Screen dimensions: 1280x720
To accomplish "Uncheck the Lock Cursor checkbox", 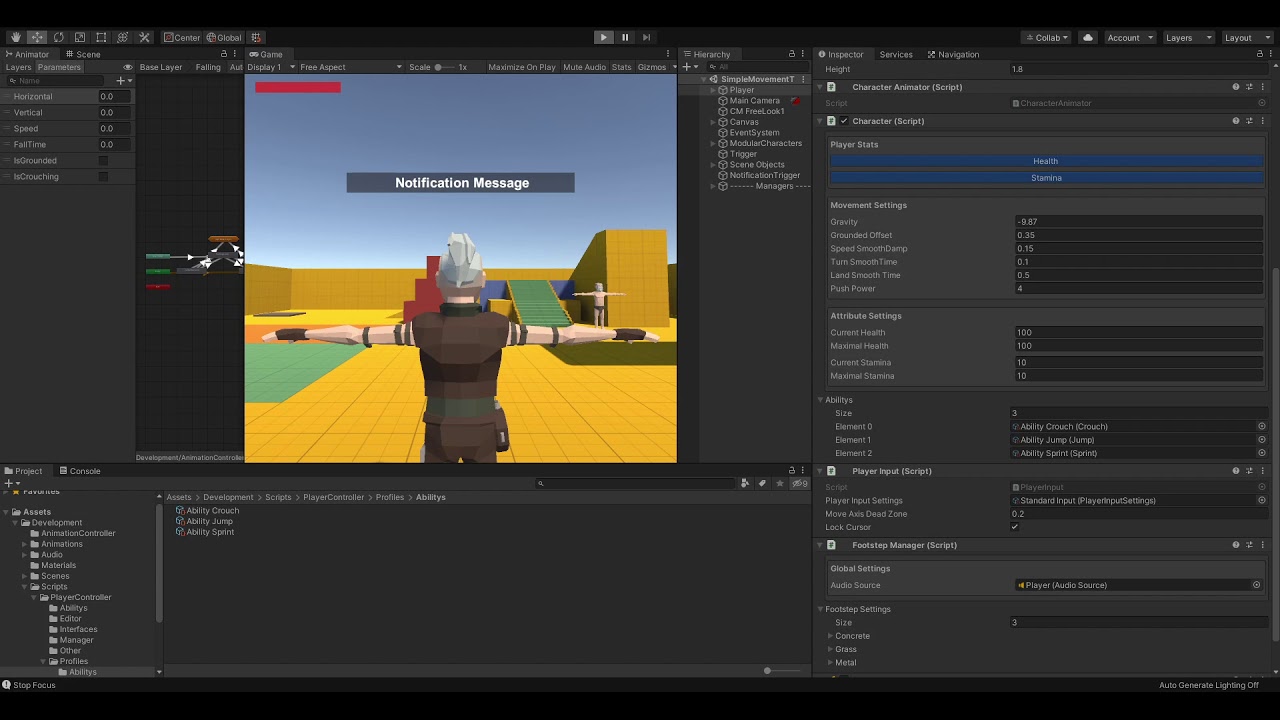I will (x=1015, y=527).
